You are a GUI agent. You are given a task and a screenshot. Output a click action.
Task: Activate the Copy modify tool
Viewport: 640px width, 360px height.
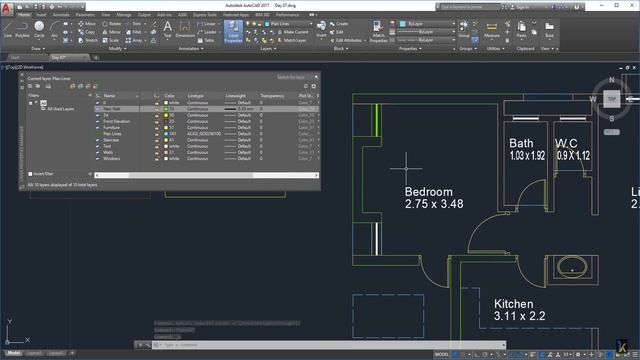[x=87, y=32]
